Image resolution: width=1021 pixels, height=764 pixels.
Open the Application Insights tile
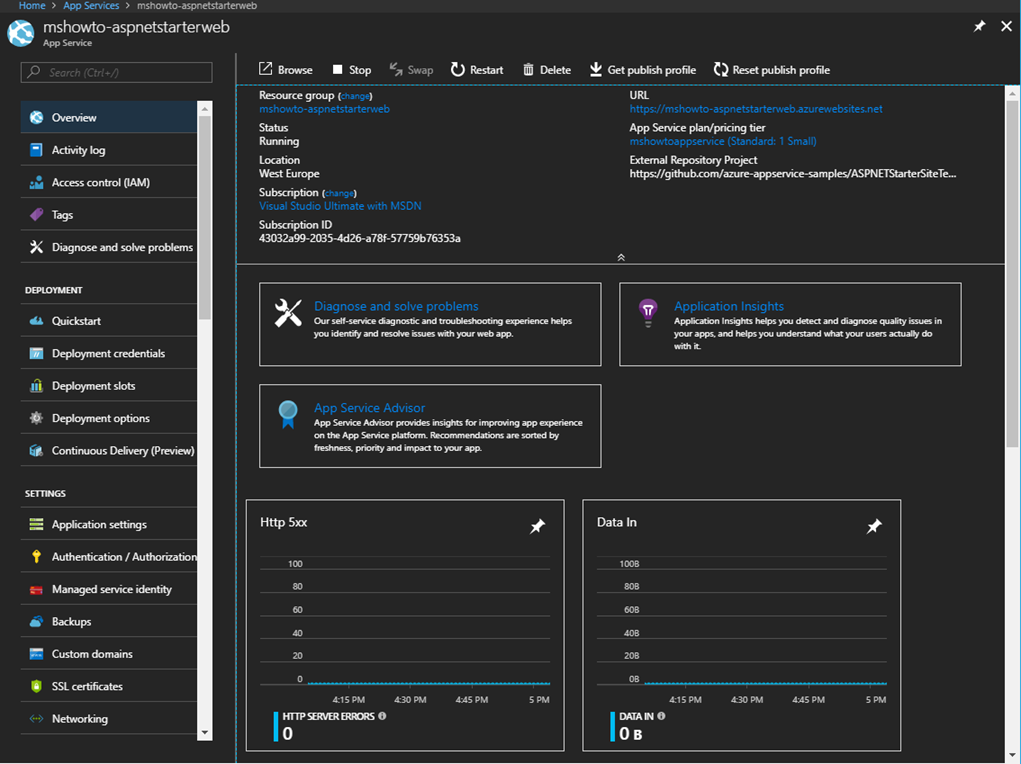point(790,324)
